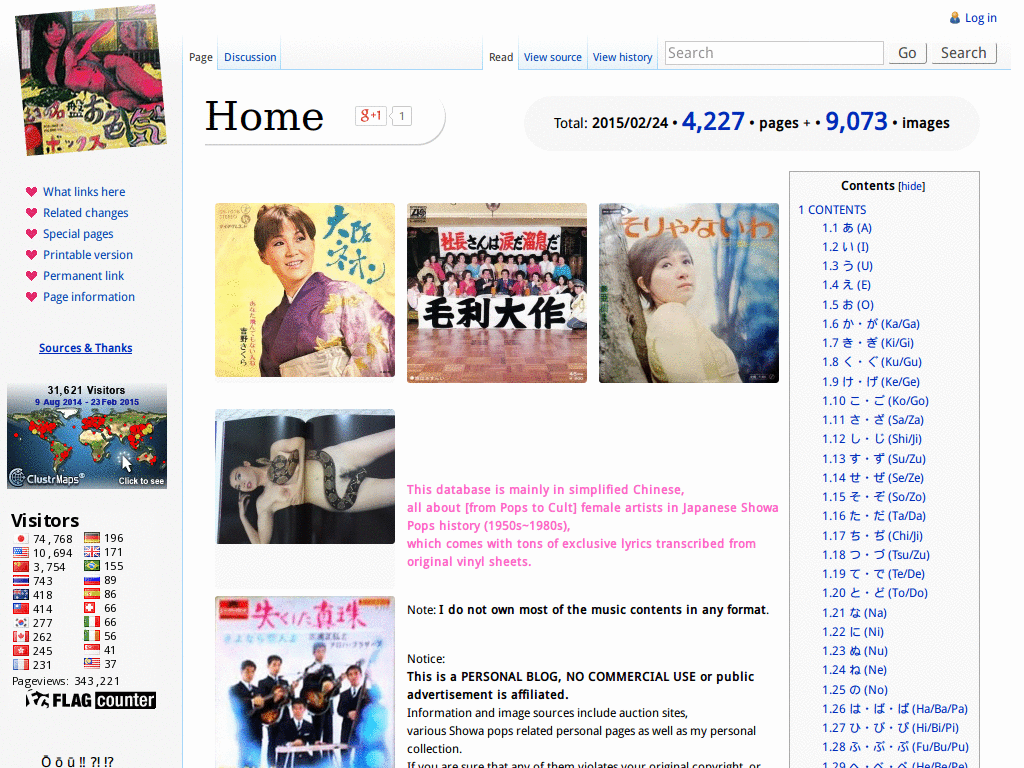Open the View history tab
The width and height of the screenshot is (1024, 768).
622,57
